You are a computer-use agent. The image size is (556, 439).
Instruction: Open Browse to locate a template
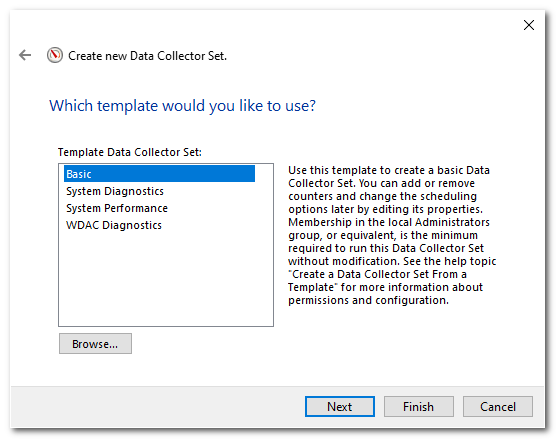(95, 344)
